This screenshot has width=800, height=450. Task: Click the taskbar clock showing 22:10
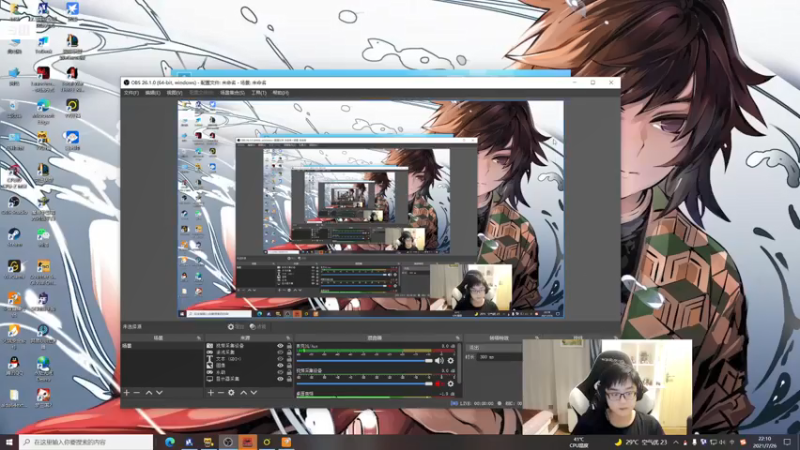[x=765, y=442]
